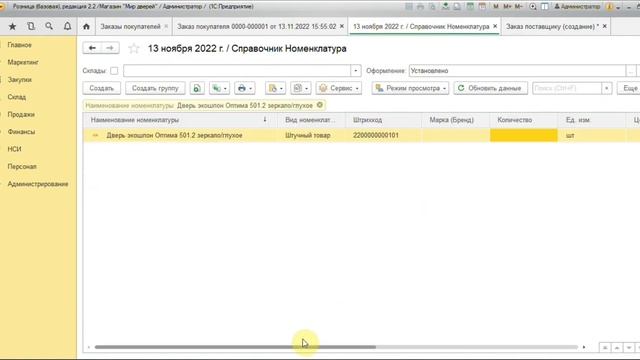Open the list settings dropdown before Сервис
640x360 pixels.
[x=301, y=88]
